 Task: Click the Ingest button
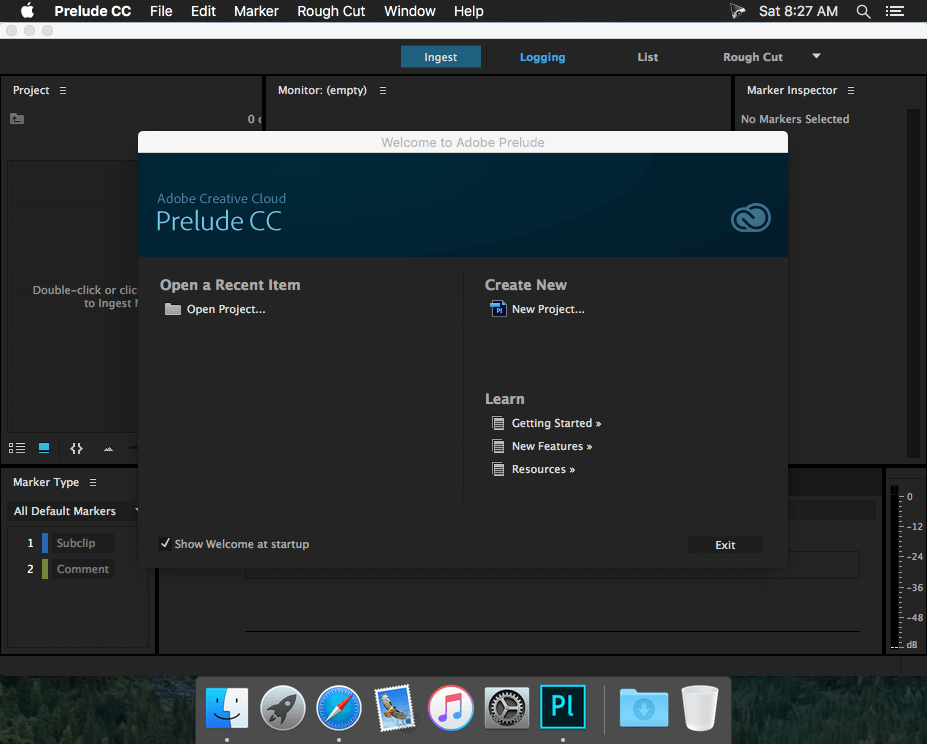pos(440,57)
